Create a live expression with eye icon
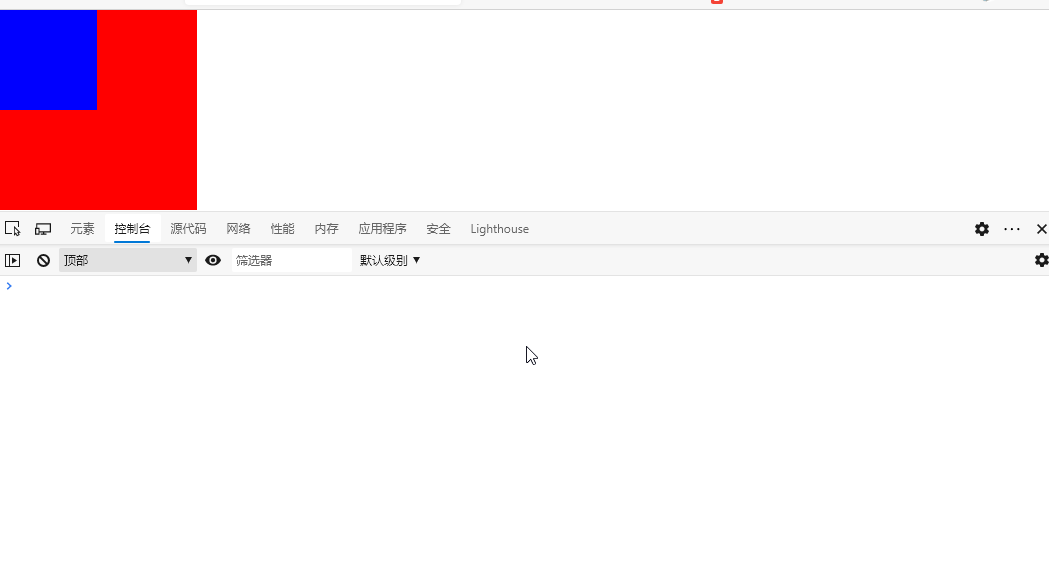Screen dimensions: 1049x587 213,260
